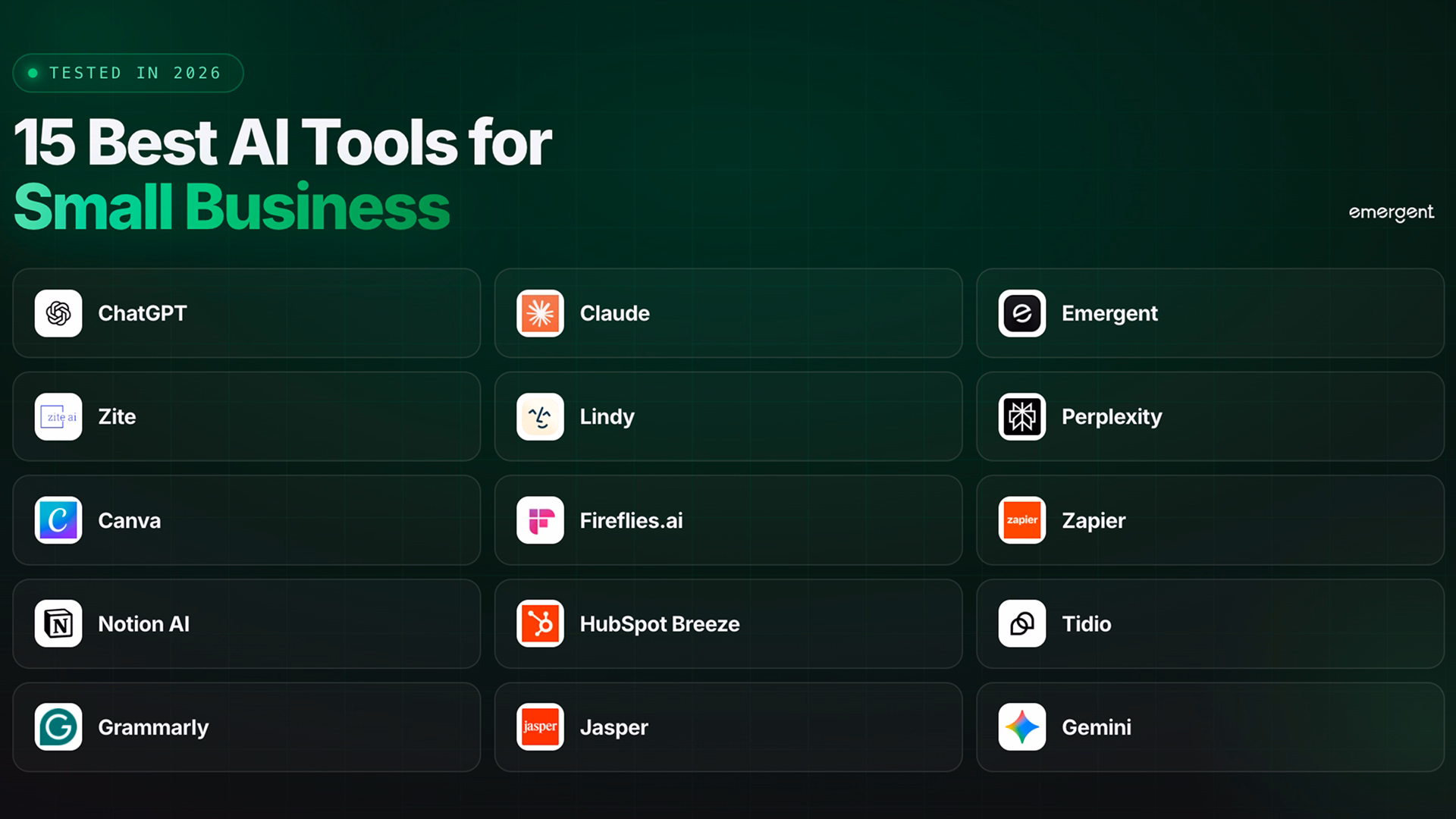
Task: Click the HubSpot sprocket icon
Action: click(x=540, y=623)
